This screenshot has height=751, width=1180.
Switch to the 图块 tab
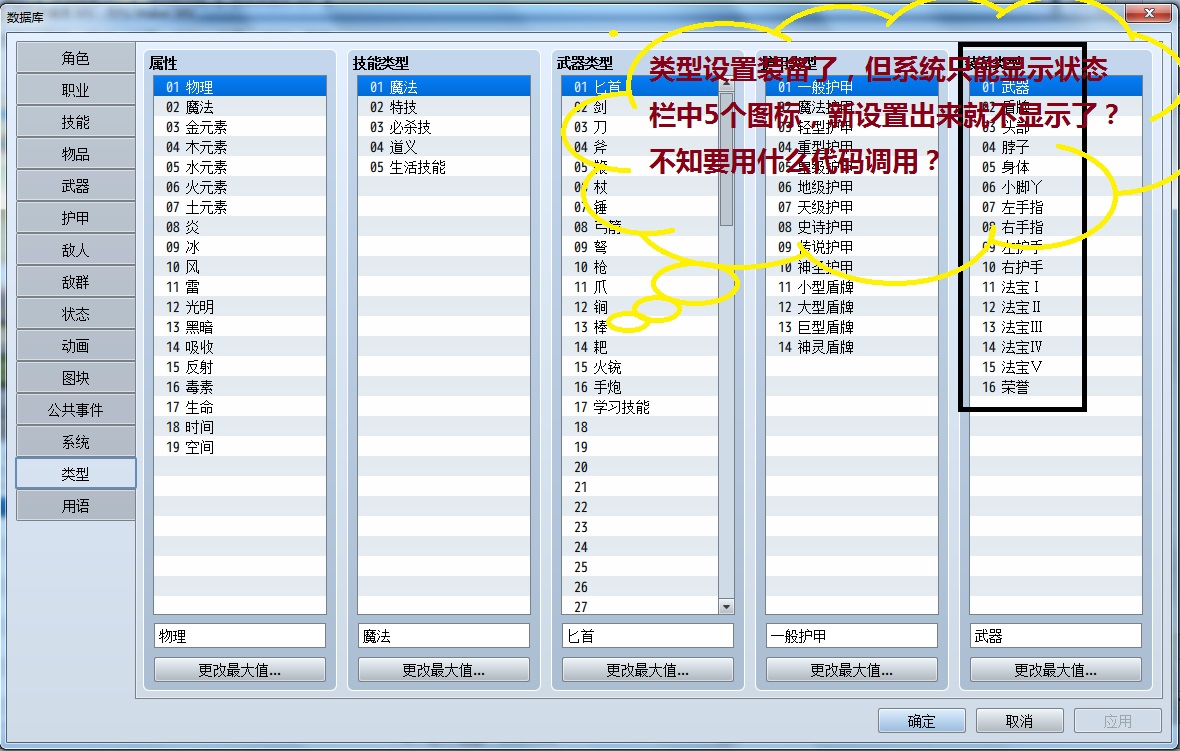click(x=75, y=378)
